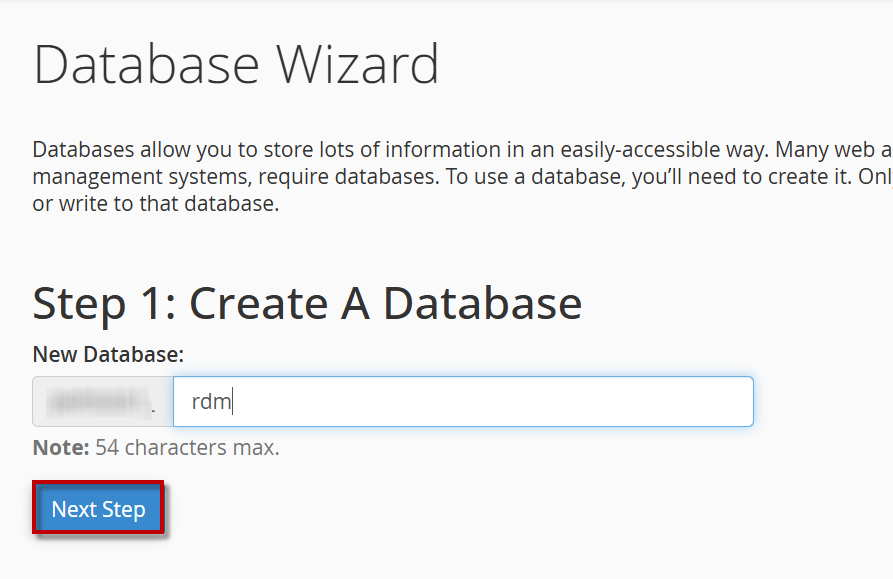Image resolution: width=893 pixels, height=579 pixels.
Task: Click the "Database Wizard" page heading
Action: coord(236,65)
